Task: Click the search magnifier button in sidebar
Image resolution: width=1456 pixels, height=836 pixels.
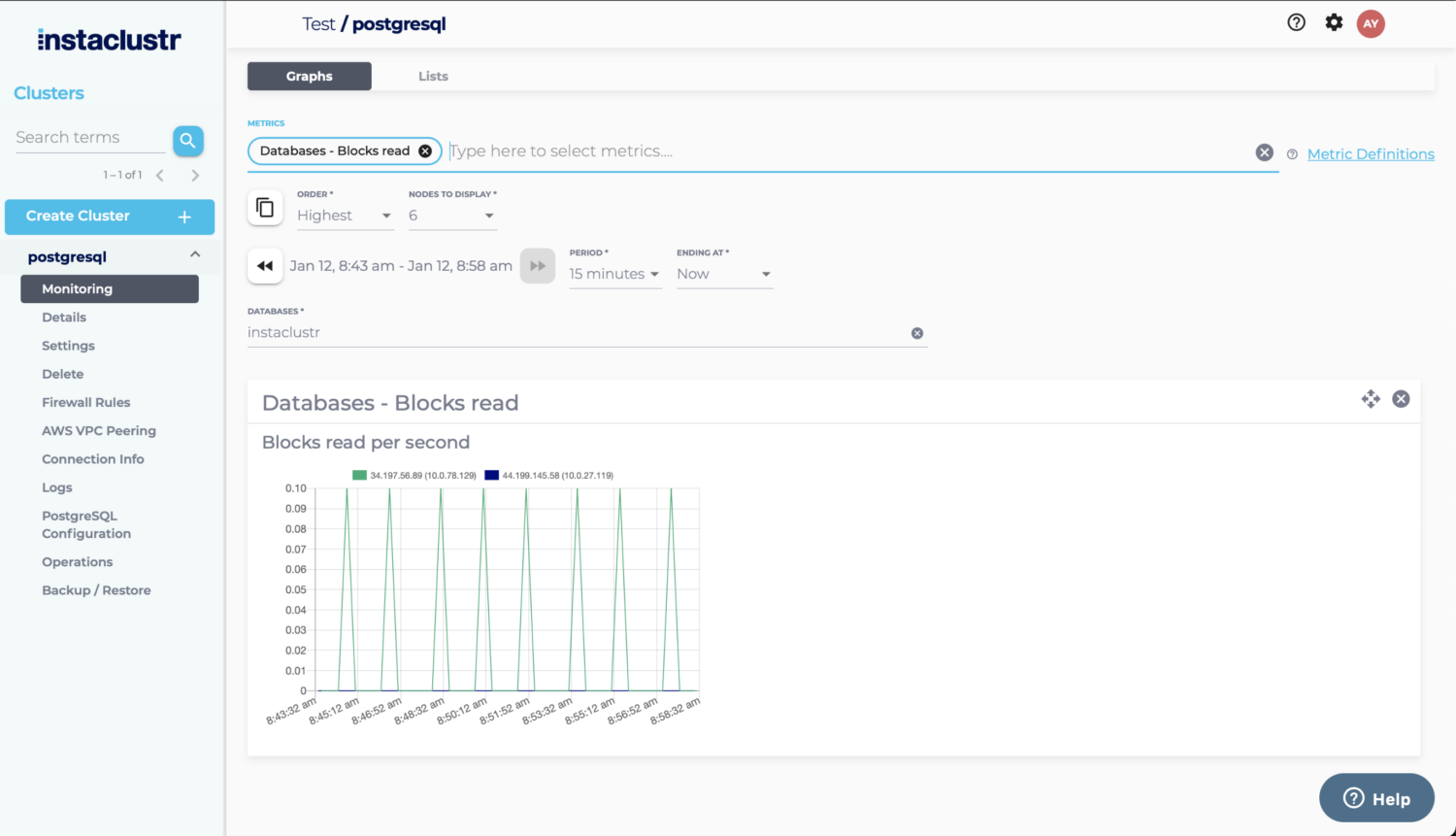Action: point(188,141)
